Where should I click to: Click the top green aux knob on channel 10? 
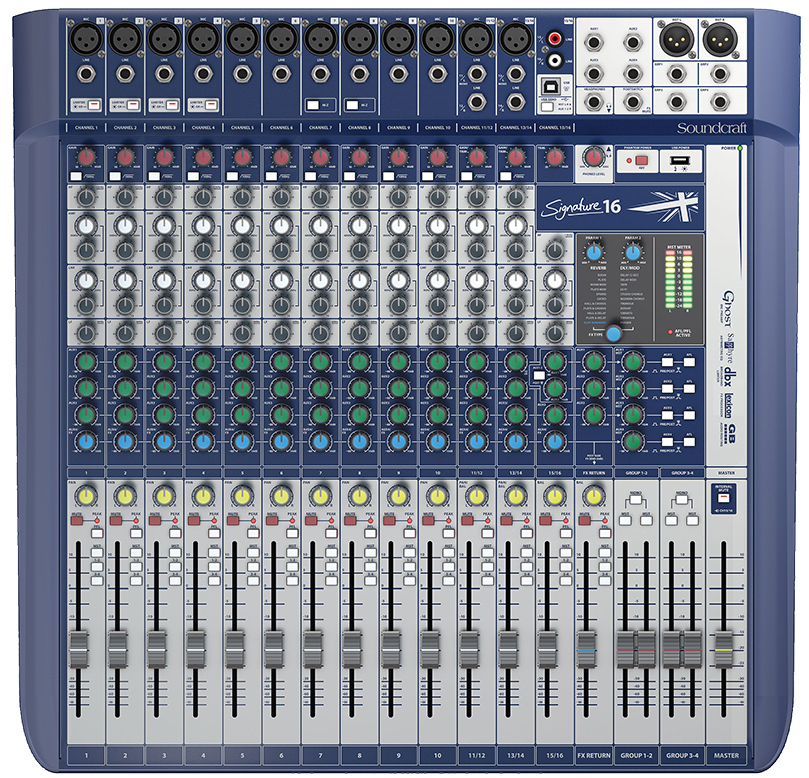[437, 362]
